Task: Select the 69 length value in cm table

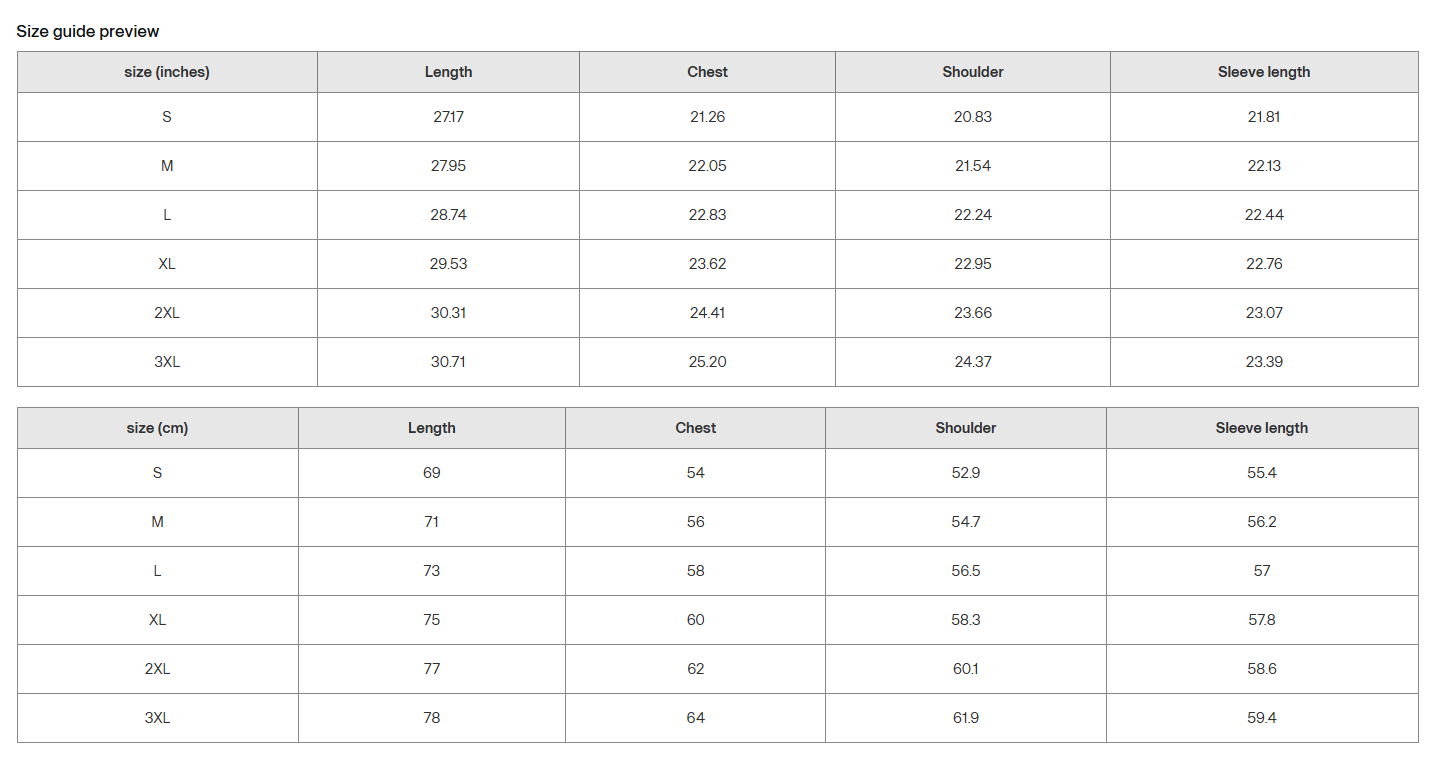Action: (x=432, y=473)
